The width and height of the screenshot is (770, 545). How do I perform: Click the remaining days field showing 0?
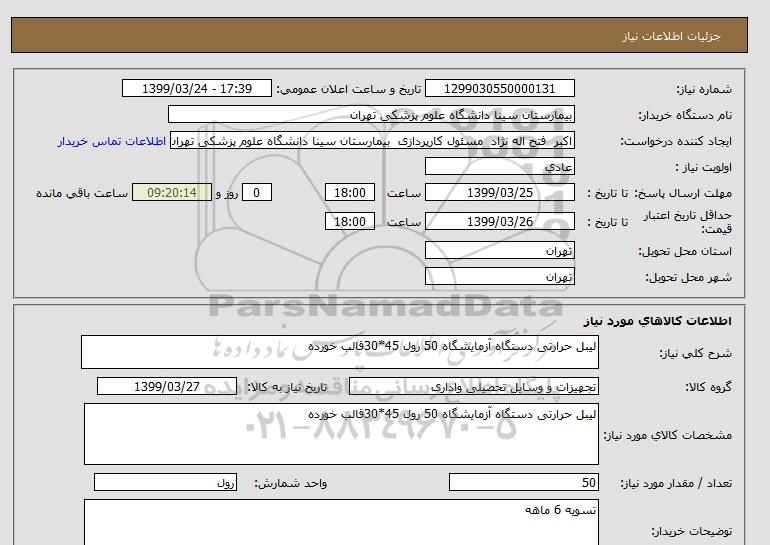pos(256,192)
